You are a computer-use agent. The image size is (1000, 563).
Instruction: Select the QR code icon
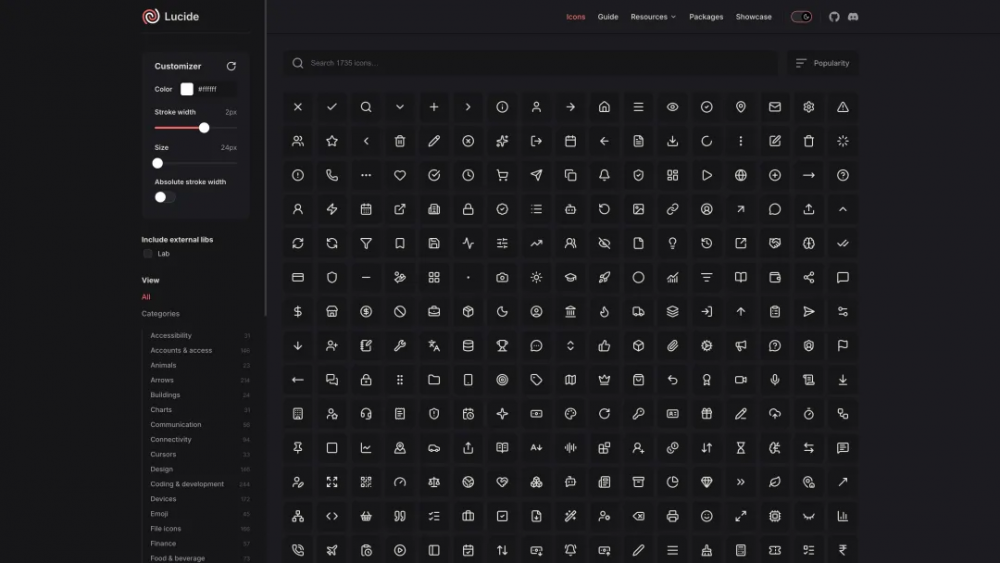[366, 482]
